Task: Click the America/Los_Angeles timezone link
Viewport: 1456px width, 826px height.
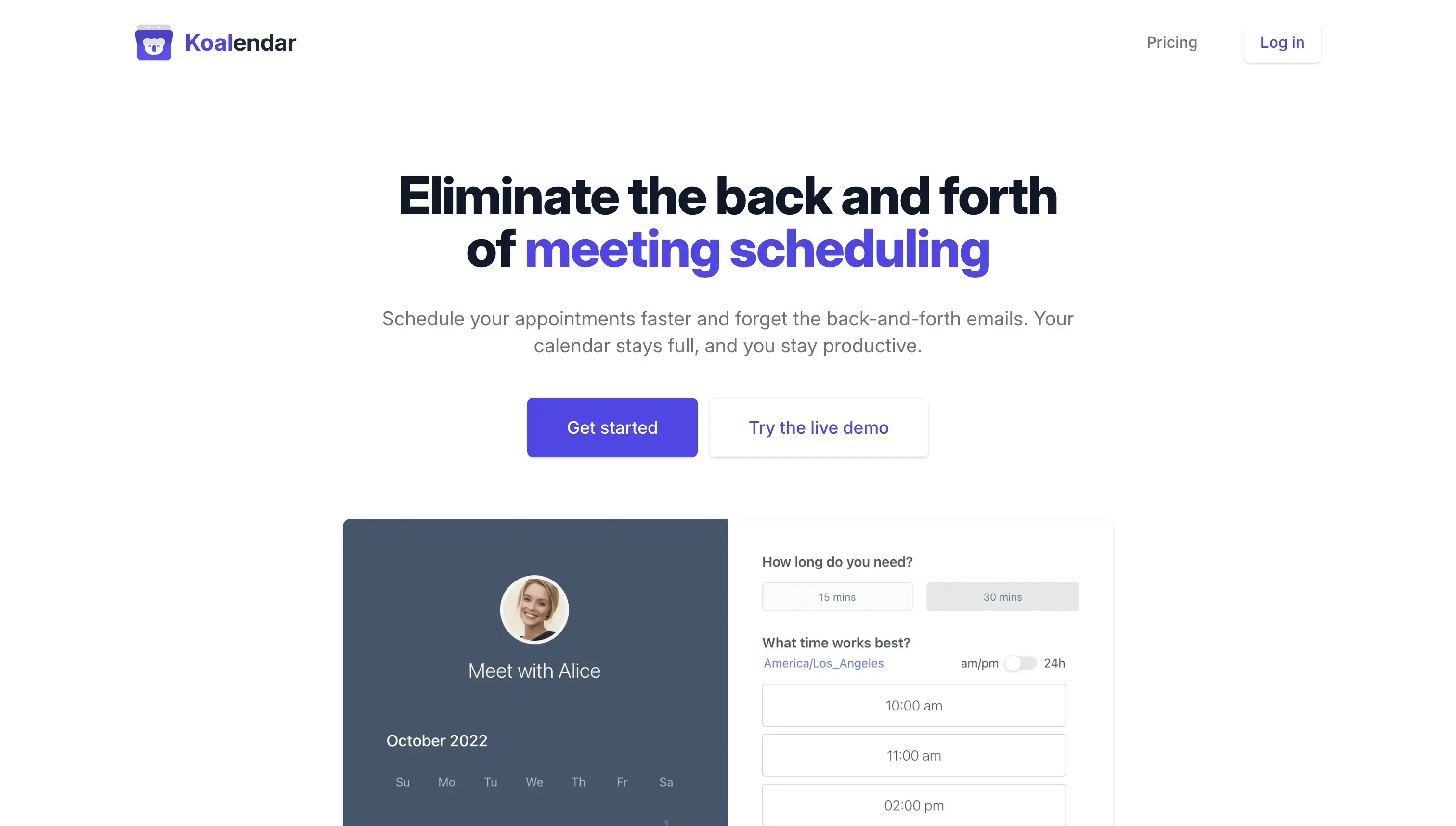Action: click(x=823, y=663)
